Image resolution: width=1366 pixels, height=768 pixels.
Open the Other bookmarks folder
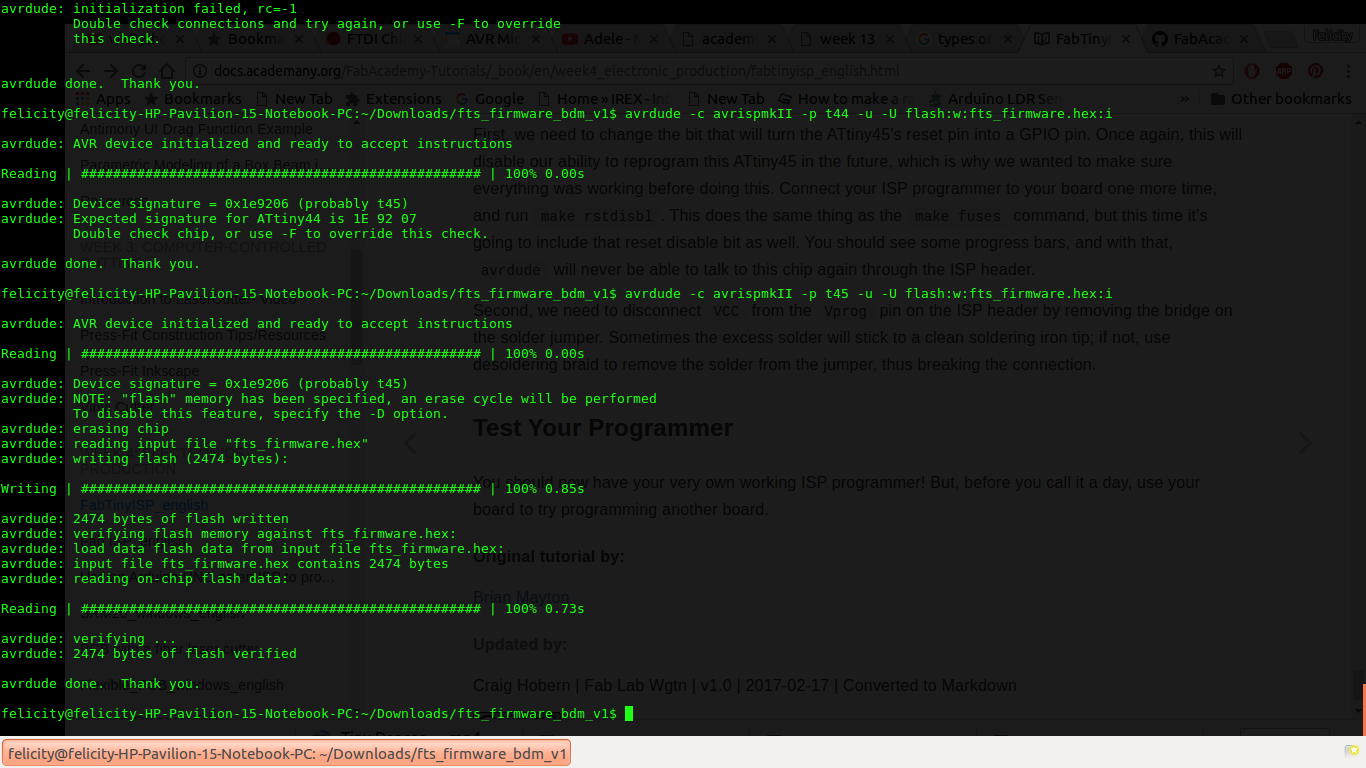coord(1281,99)
